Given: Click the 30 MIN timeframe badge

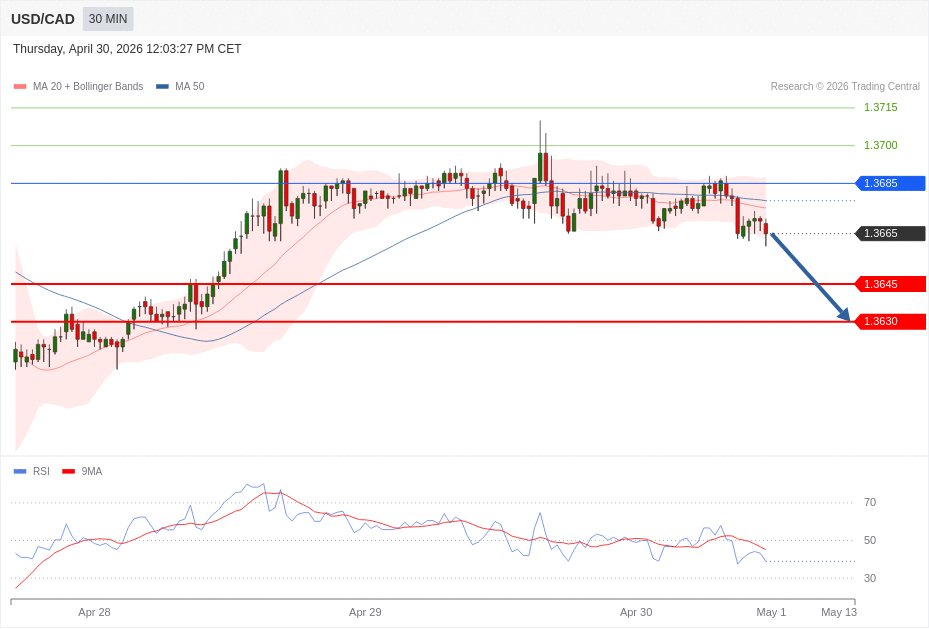Looking at the screenshot, I should pyautogui.click(x=108, y=19).
